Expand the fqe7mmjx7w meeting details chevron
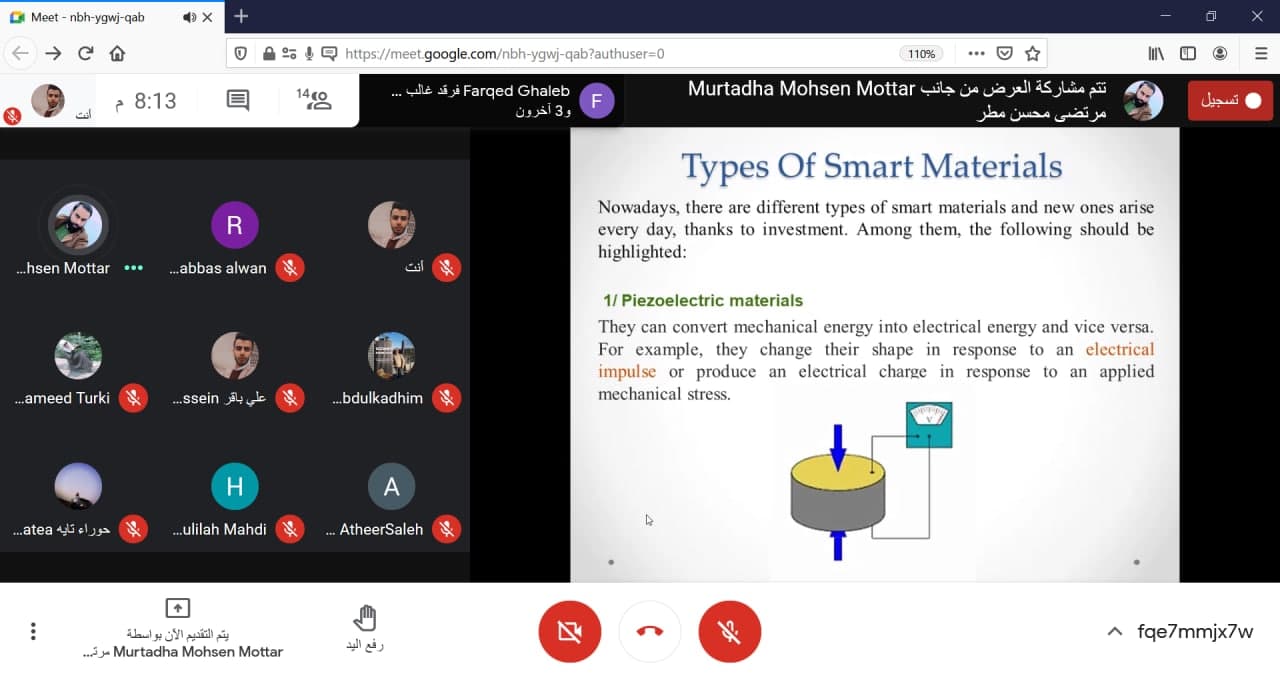The width and height of the screenshot is (1280, 680). [x=1113, y=631]
